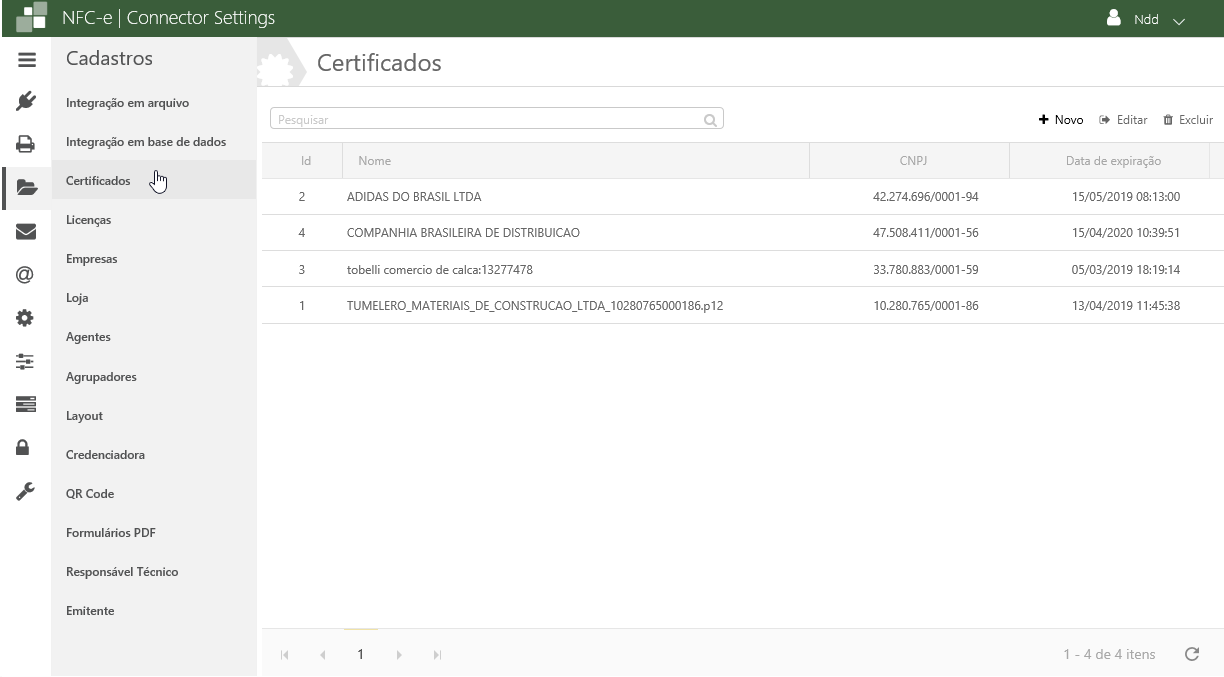This screenshot has width=1224, height=677.
Task: Select Empresas from the Cadastros menu
Action: coord(92,259)
